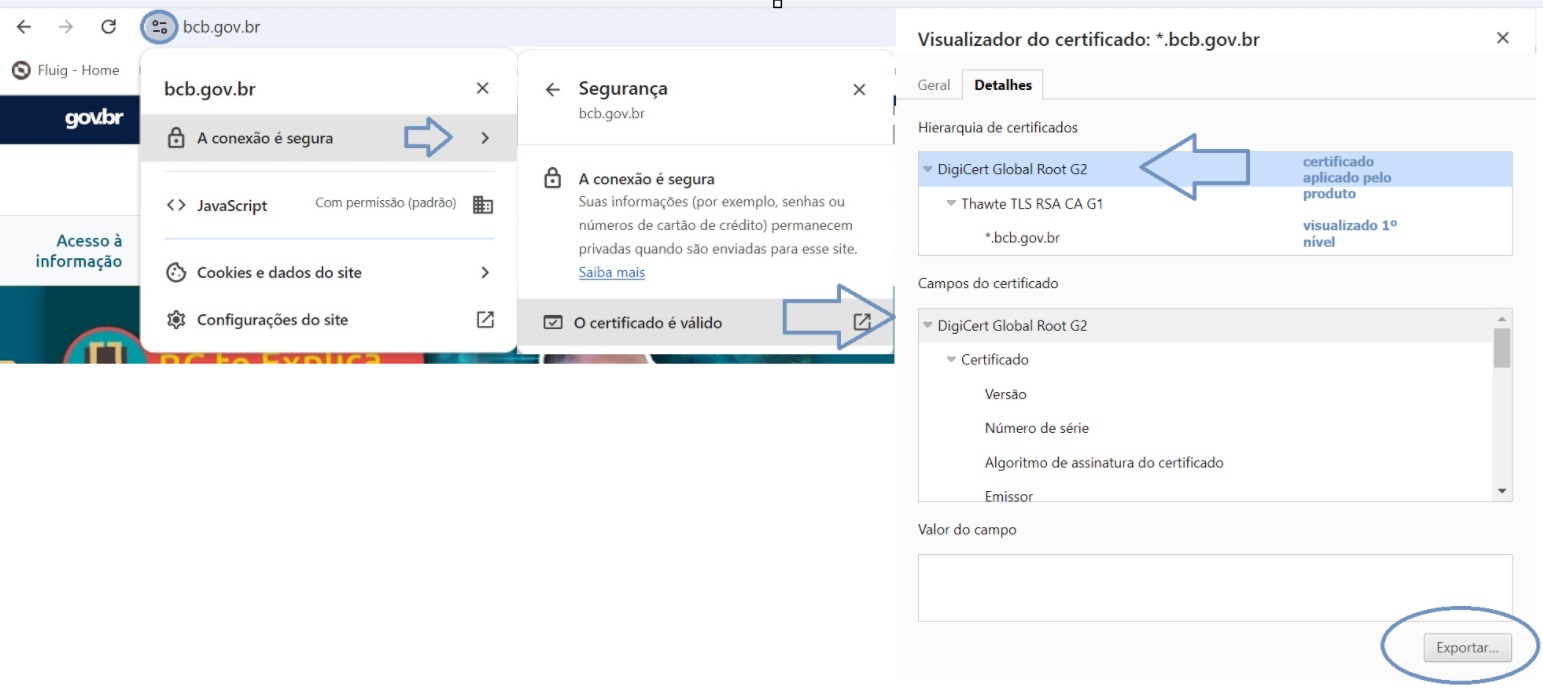
Task: Click external link icon for Configurações do site
Action: [x=485, y=320]
